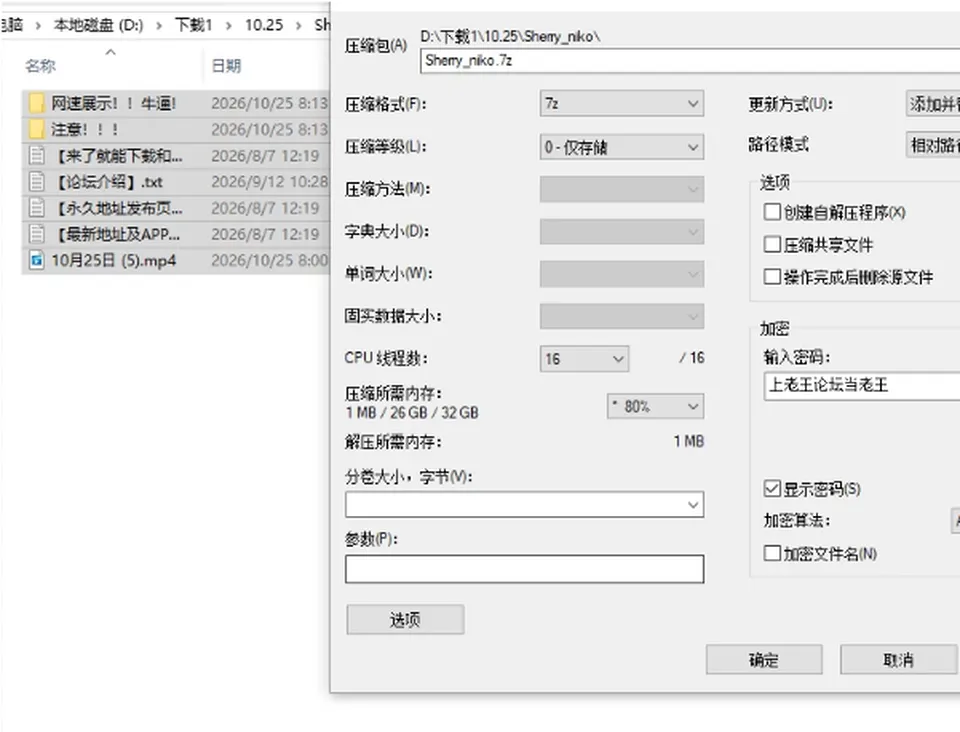Screen dimensions: 960x732
Task: Untick the 显示密码 checkbox
Action: [772, 488]
